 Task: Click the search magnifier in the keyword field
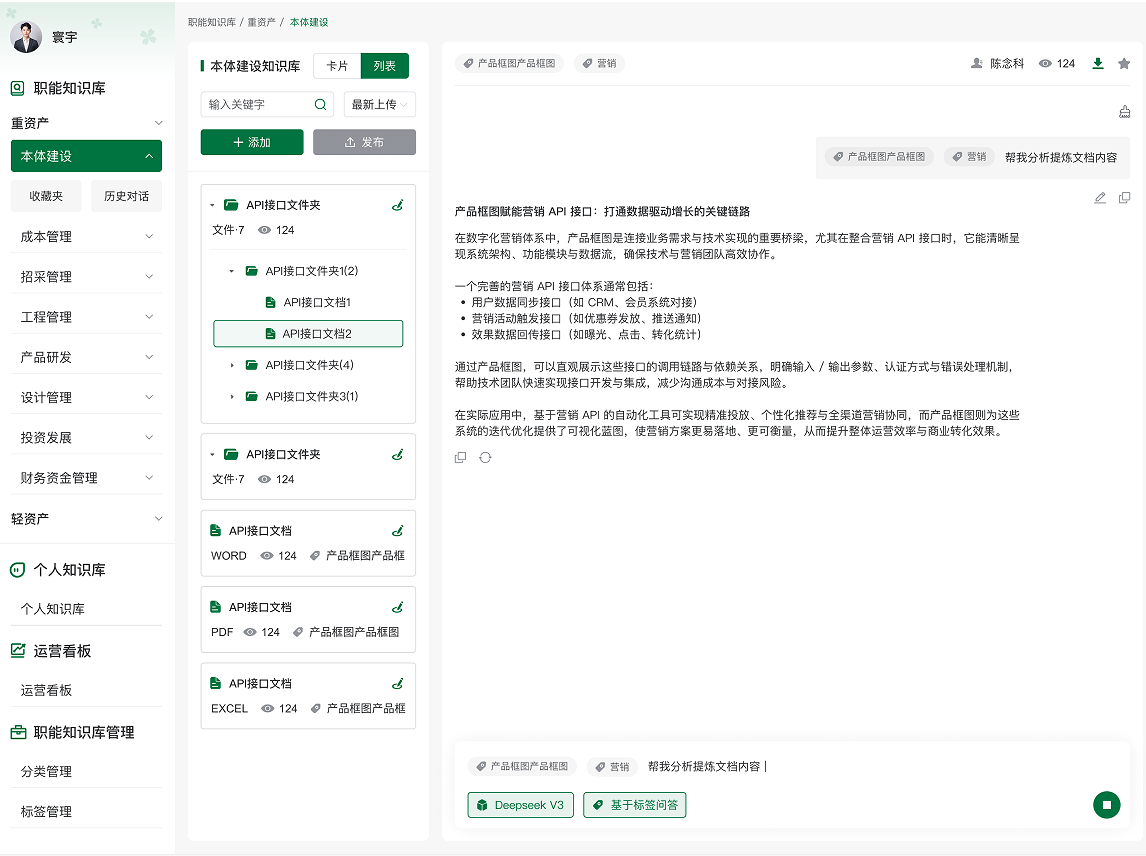click(320, 105)
